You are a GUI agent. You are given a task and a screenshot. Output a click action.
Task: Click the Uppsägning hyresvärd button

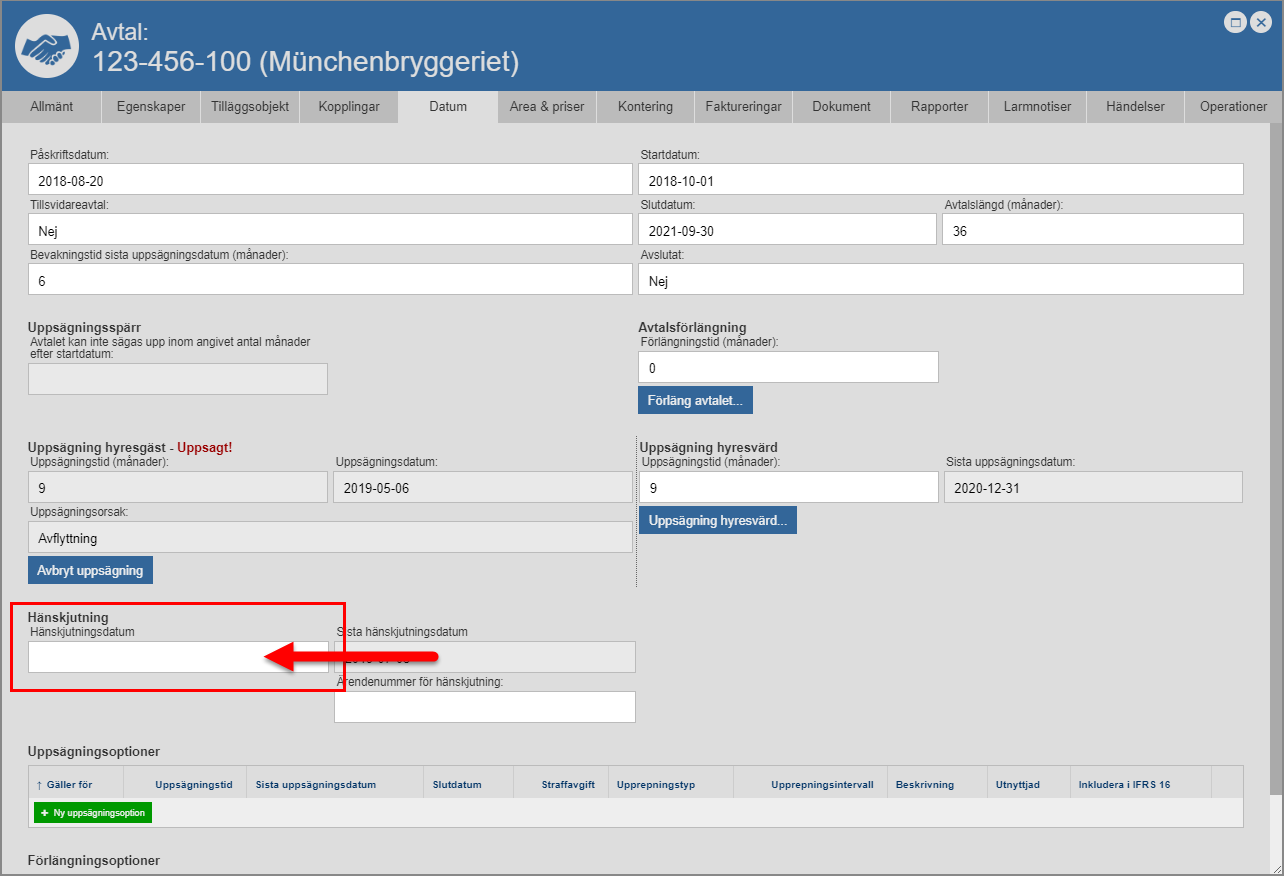(x=717, y=521)
